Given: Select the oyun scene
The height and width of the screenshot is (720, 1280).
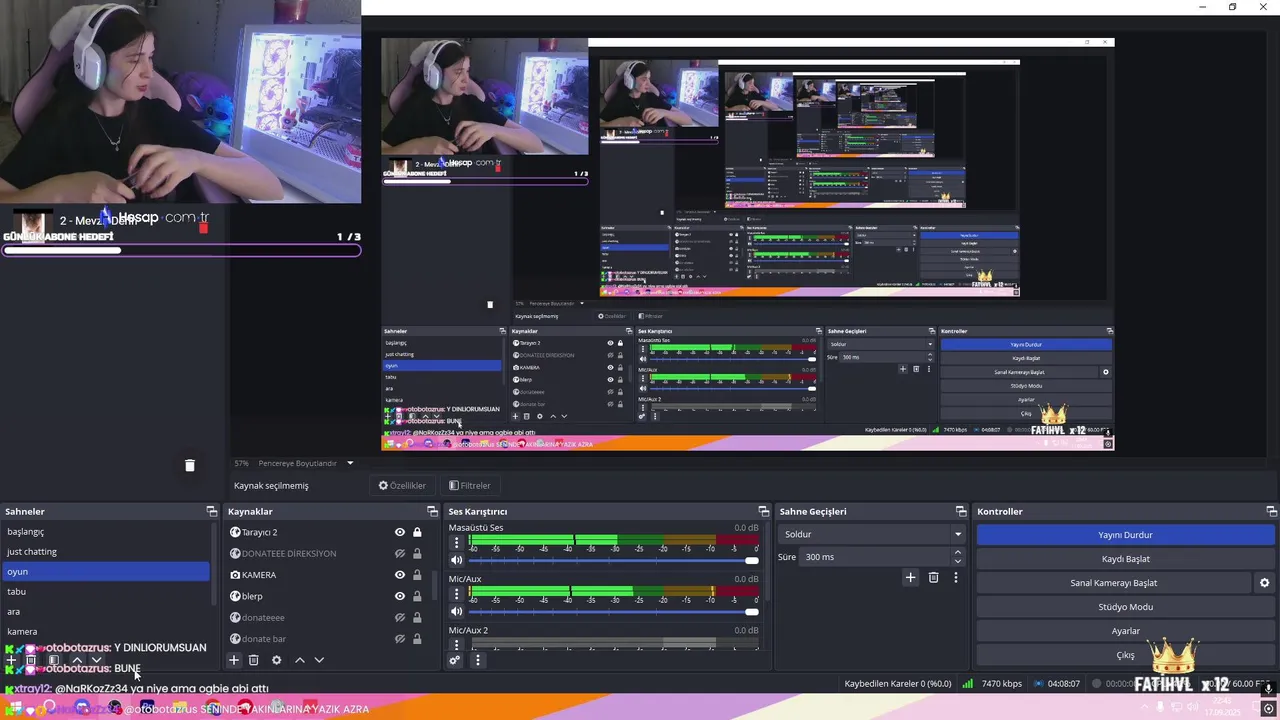Looking at the screenshot, I should click(106, 571).
